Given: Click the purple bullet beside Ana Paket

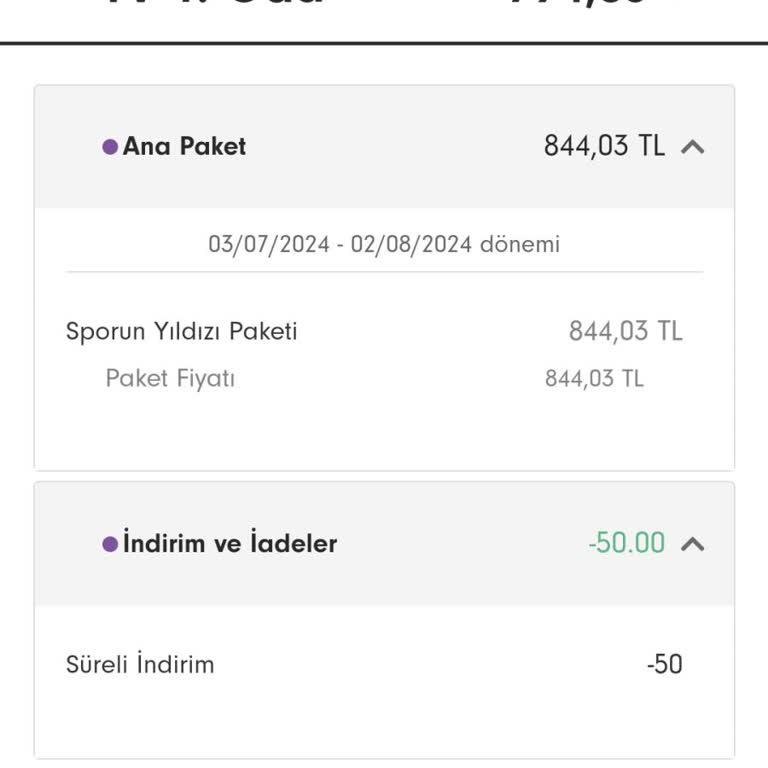Looking at the screenshot, I should point(110,147).
